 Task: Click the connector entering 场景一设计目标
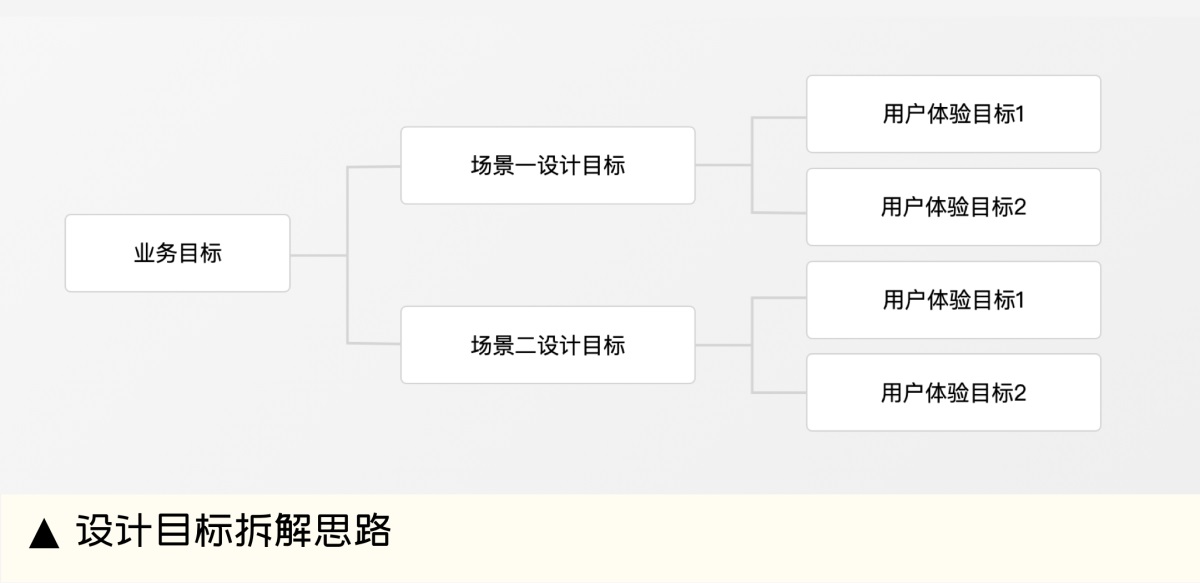374,167
